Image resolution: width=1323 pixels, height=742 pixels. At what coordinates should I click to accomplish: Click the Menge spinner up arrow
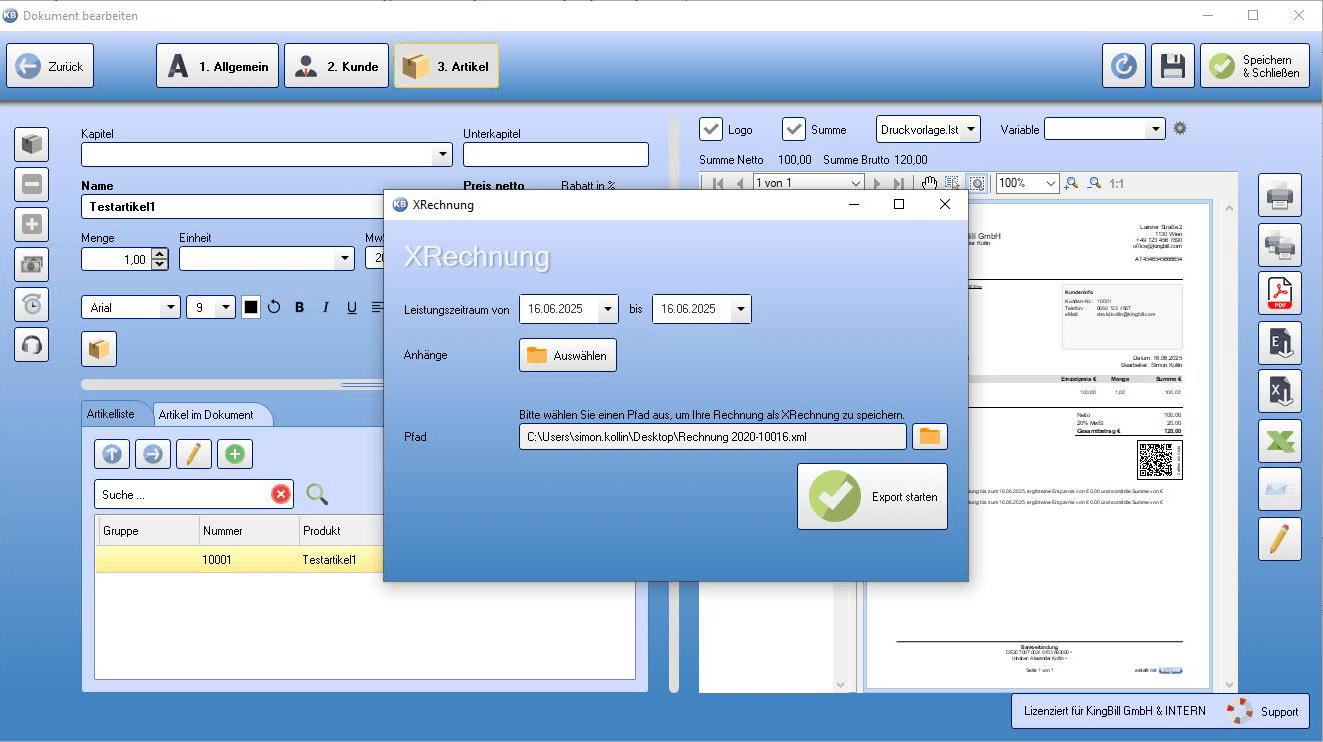(159, 253)
